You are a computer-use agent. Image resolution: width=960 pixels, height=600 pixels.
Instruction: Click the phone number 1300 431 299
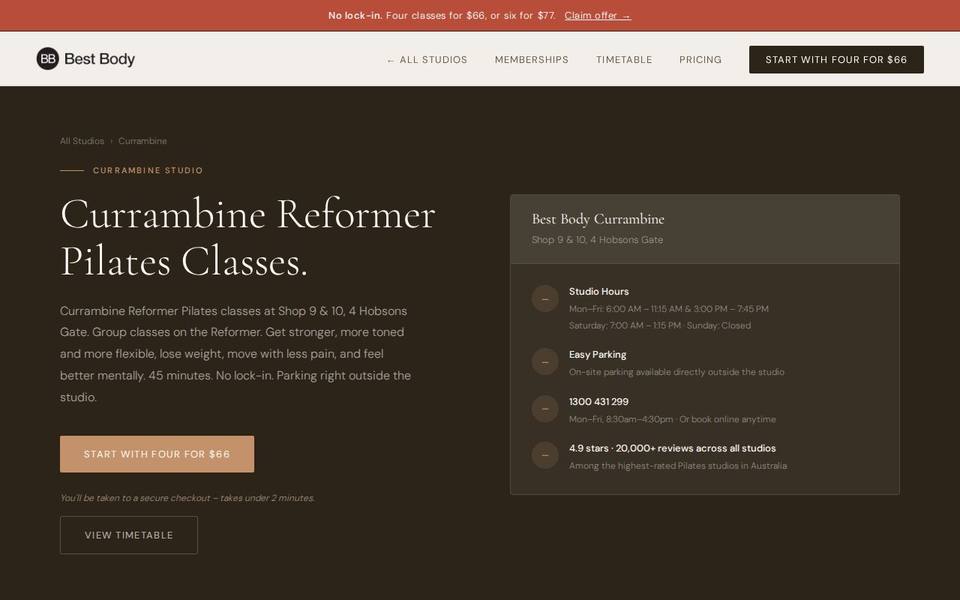pos(599,402)
